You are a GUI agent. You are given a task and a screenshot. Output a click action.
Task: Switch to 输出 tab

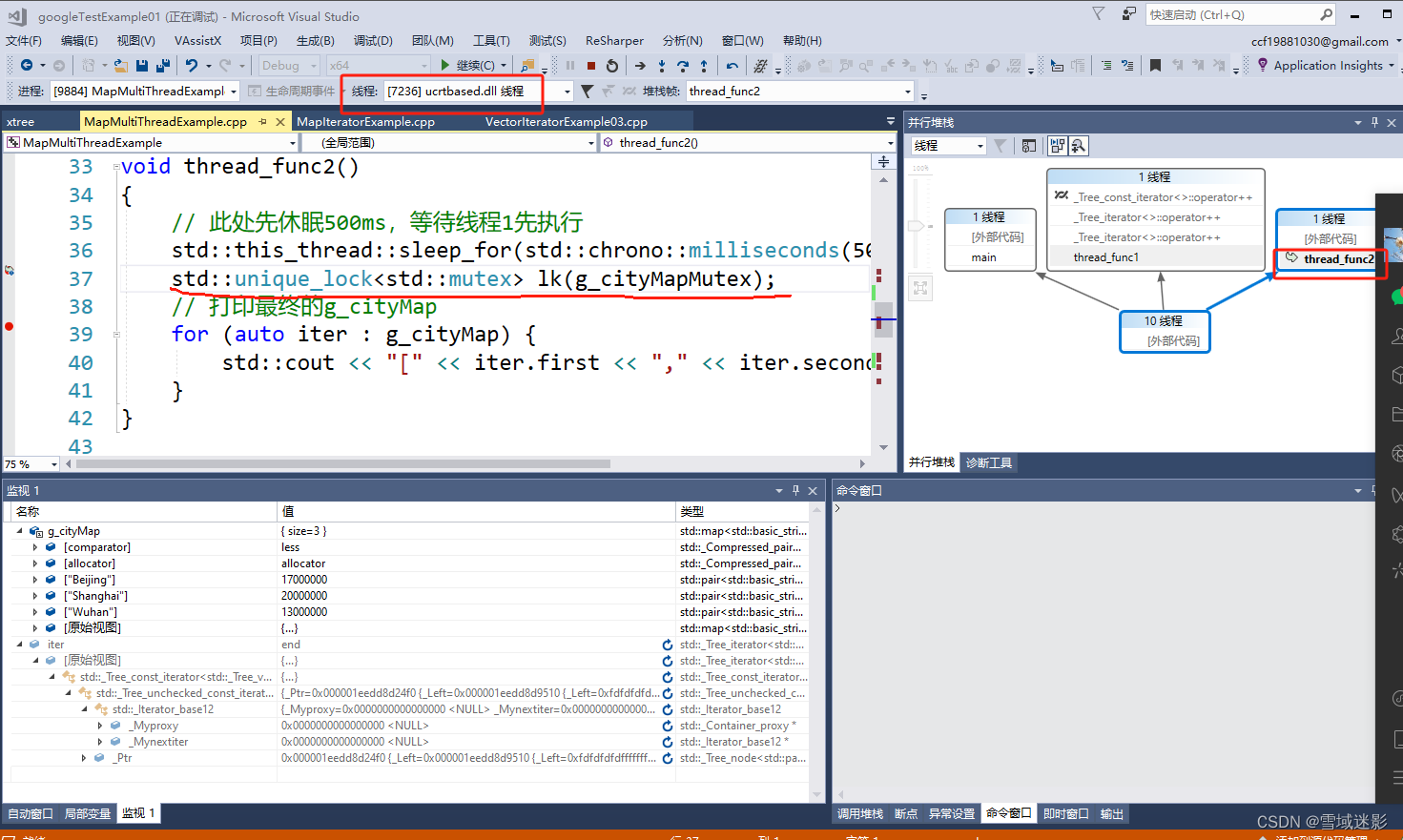(x=1112, y=813)
